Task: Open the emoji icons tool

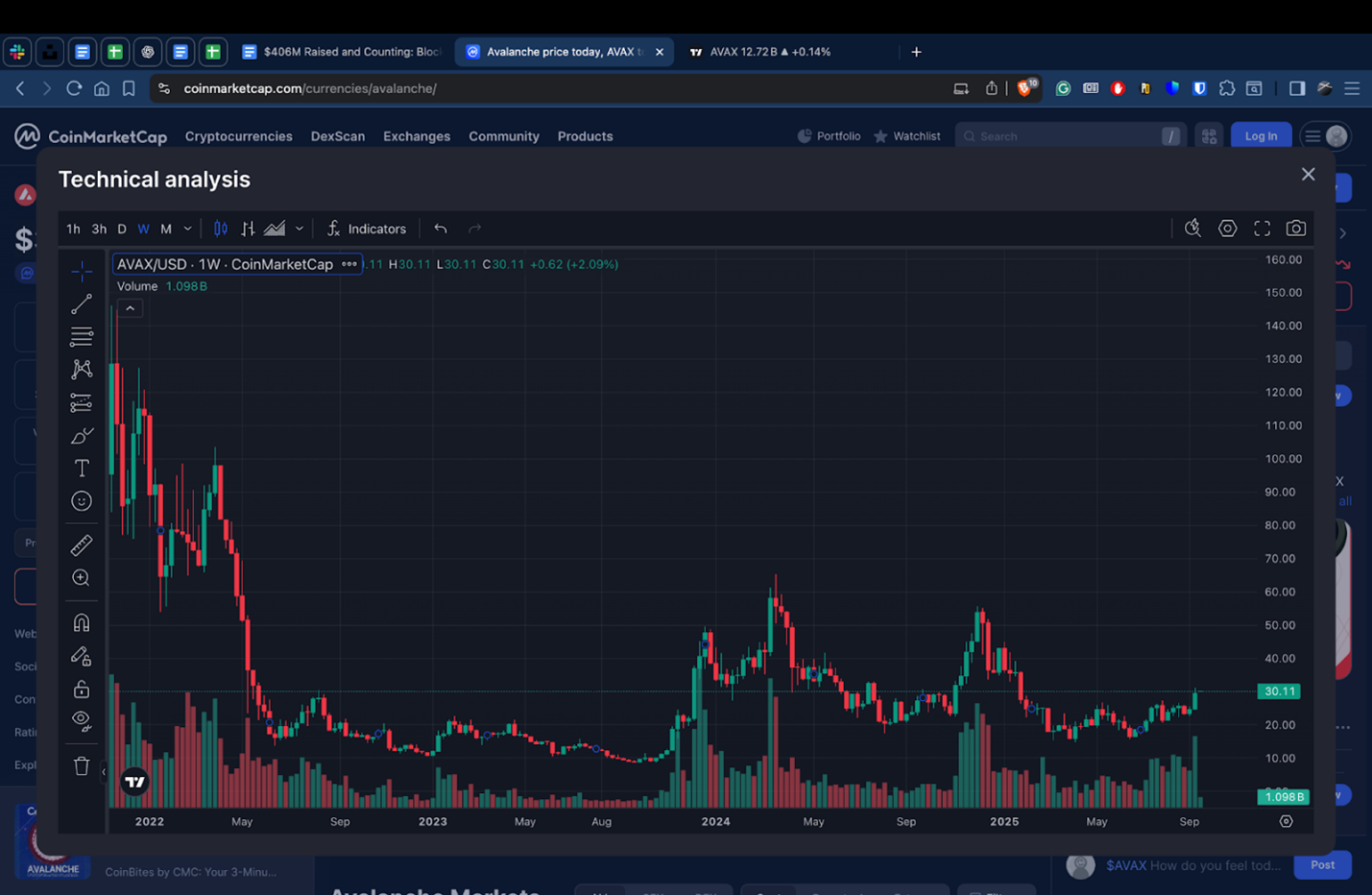Action: click(82, 501)
